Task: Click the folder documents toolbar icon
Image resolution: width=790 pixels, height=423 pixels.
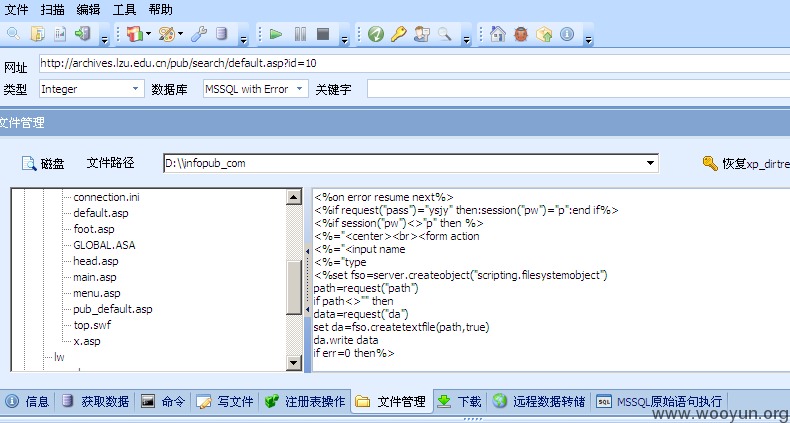Action: pyautogui.click(x=37, y=34)
